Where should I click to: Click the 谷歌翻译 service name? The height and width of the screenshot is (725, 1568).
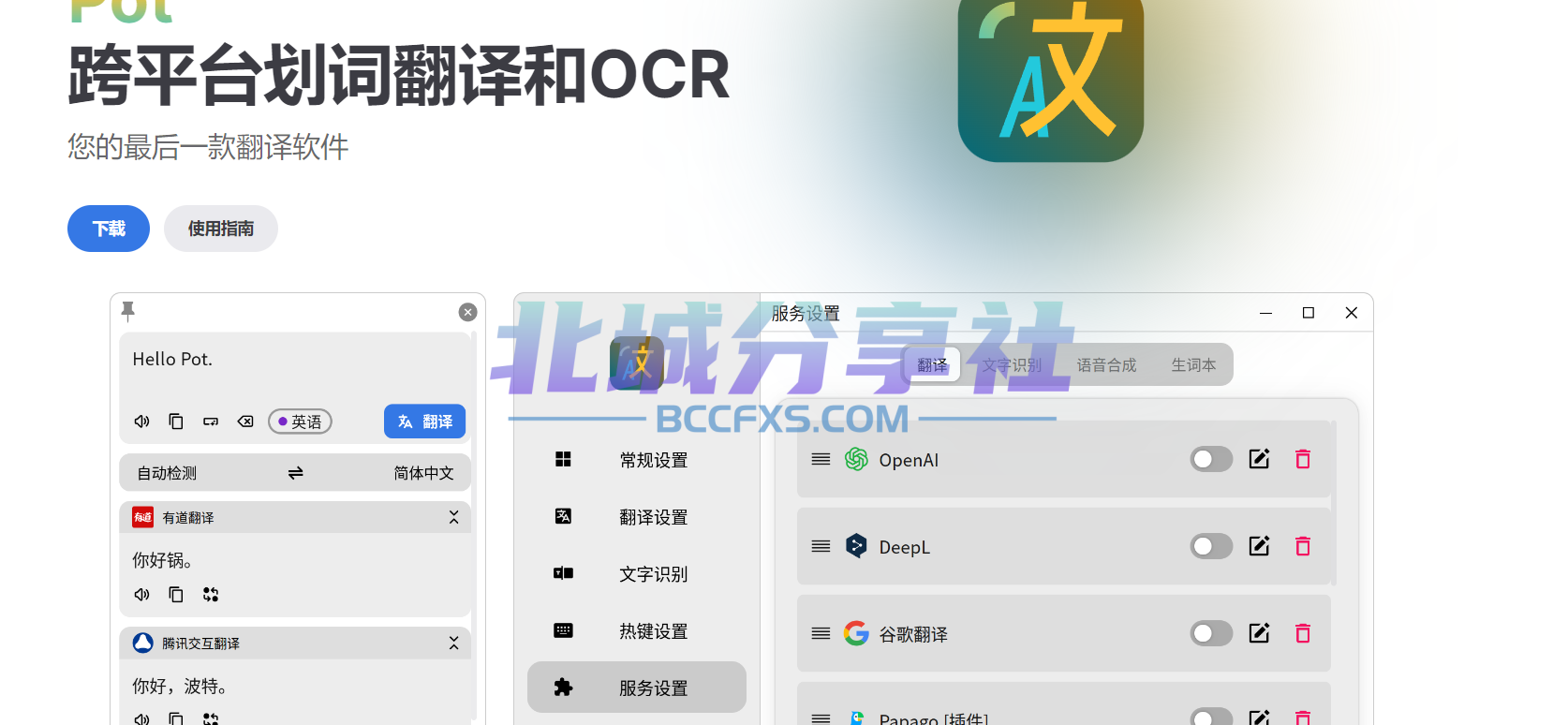tap(913, 634)
